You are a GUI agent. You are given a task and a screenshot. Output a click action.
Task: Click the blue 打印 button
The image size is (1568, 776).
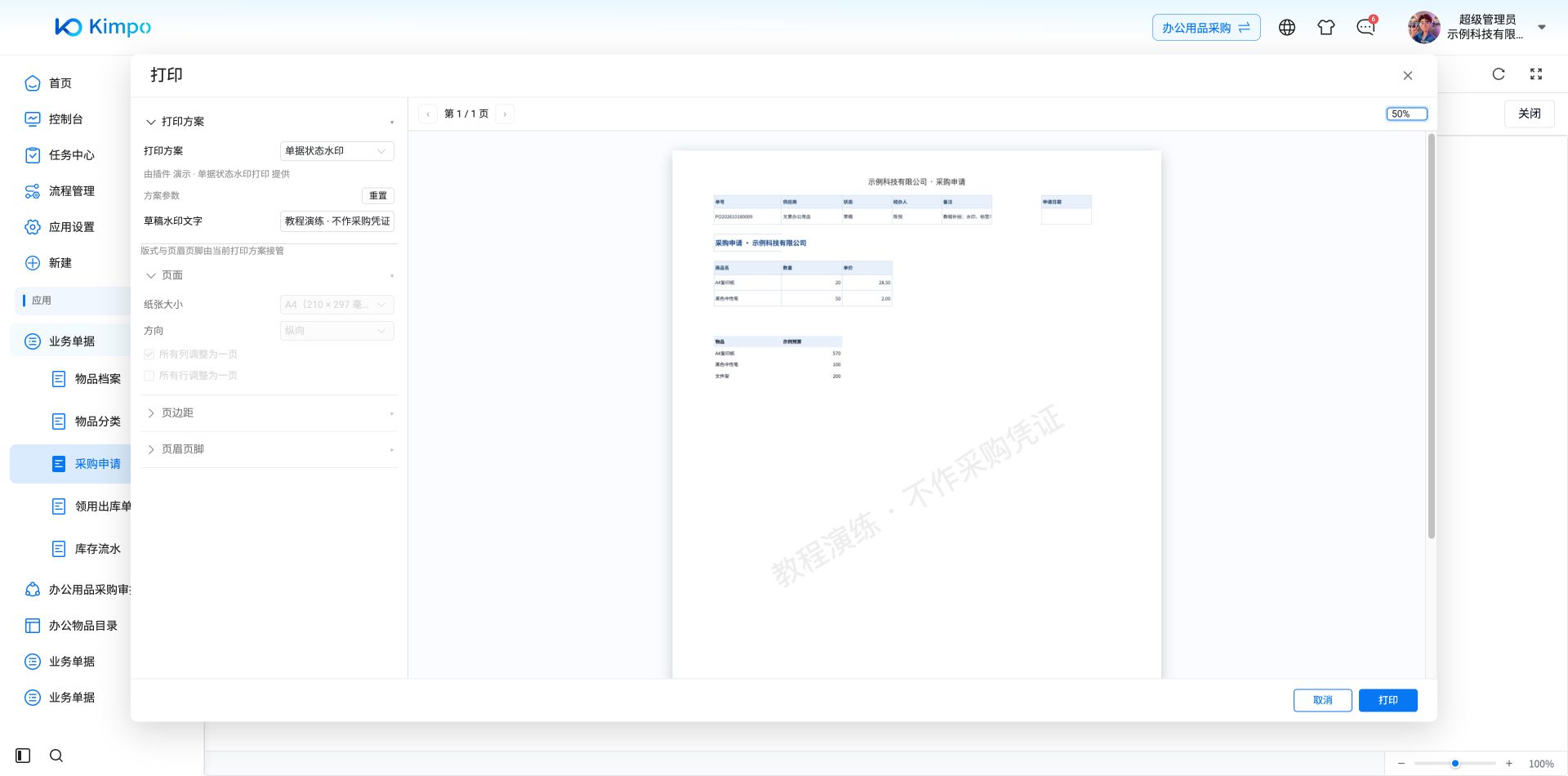(1388, 700)
